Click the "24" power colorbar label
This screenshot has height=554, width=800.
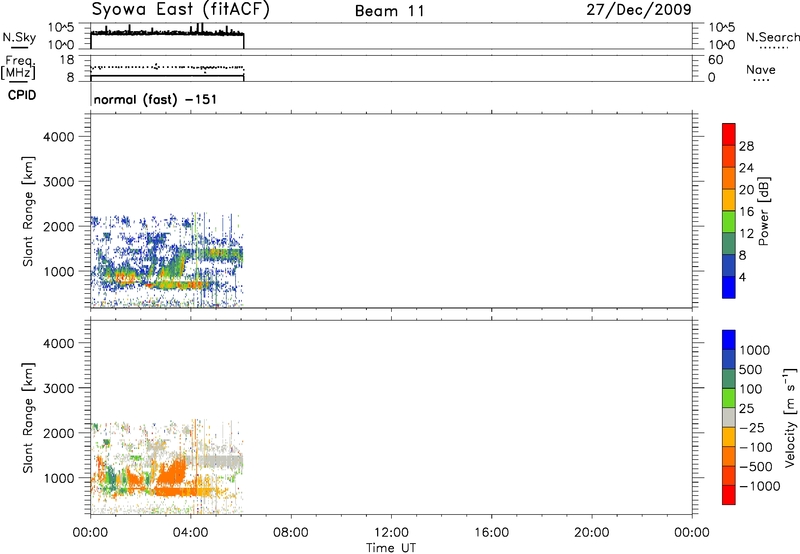click(x=746, y=168)
